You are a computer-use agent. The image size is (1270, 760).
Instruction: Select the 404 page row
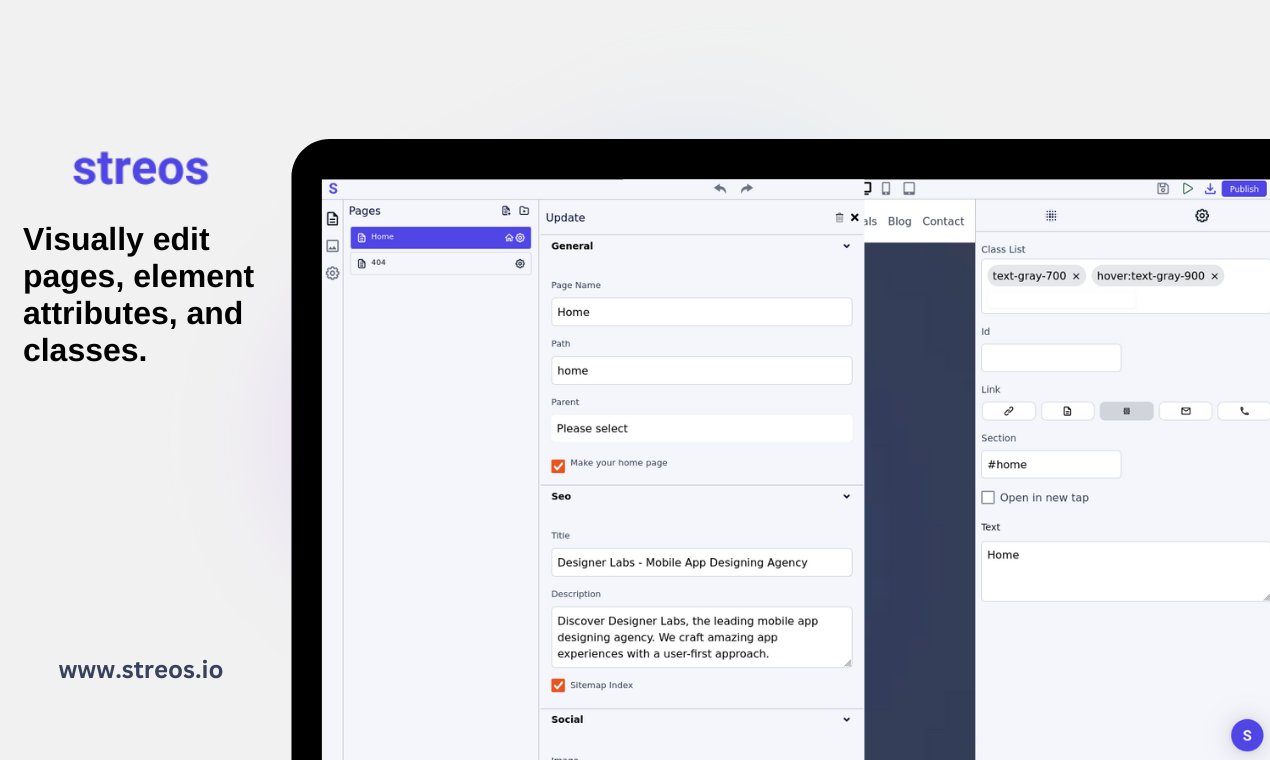pyautogui.click(x=440, y=263)
